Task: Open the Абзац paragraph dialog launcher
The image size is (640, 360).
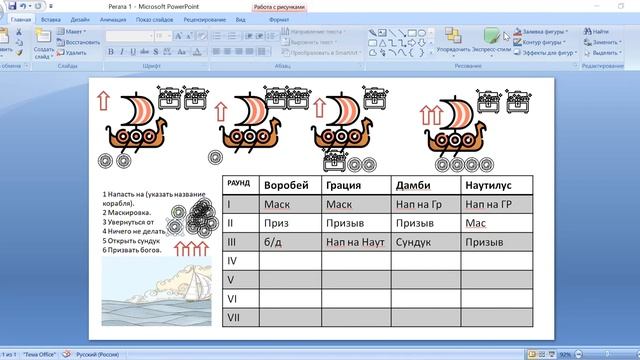Action: [x=361, y=66]
